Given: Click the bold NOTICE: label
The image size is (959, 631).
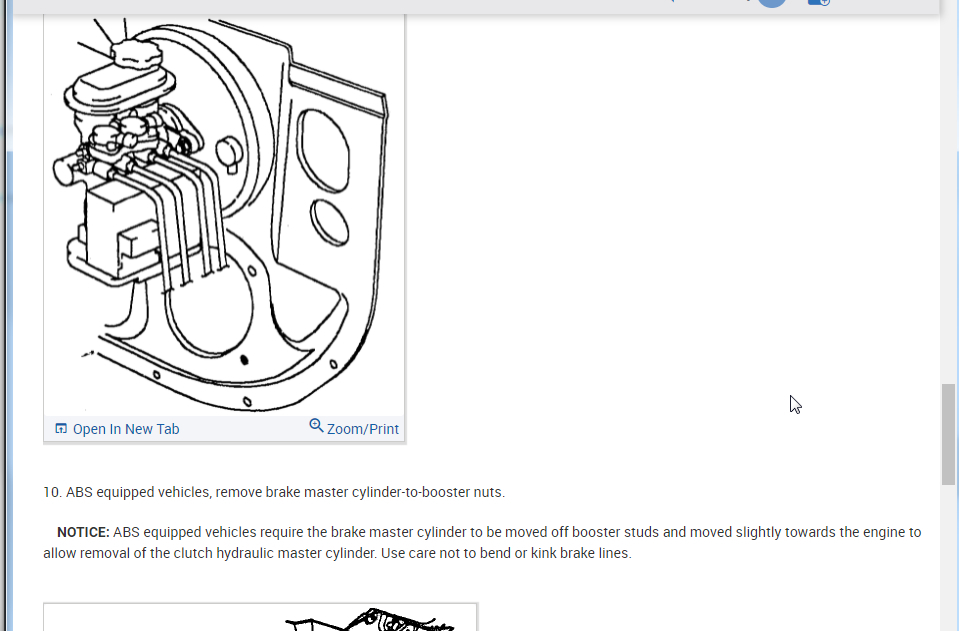Looking at the screenshot, I should (83, 532).
